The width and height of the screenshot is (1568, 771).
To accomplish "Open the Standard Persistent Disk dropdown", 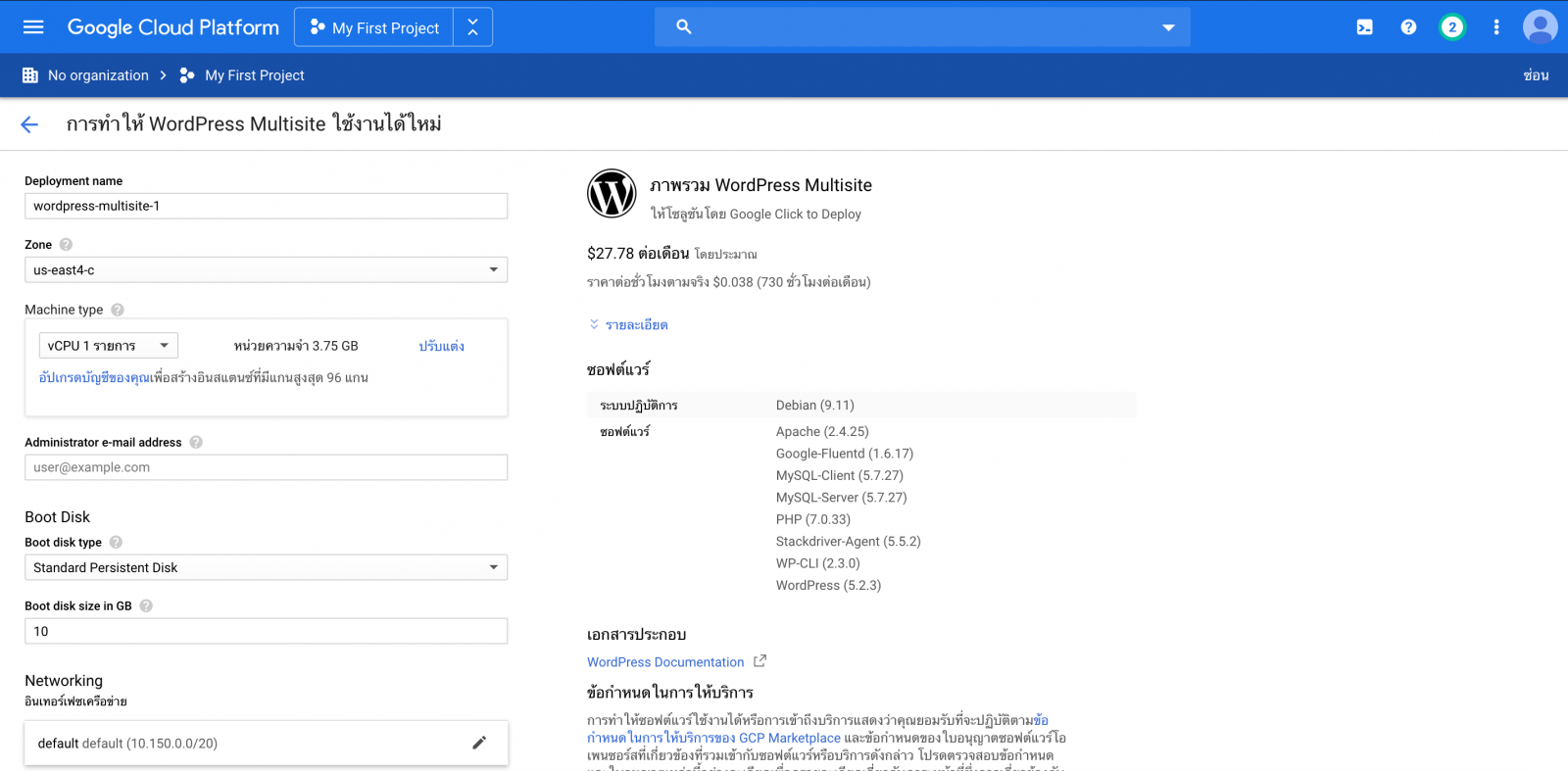I will pos(266,567).
